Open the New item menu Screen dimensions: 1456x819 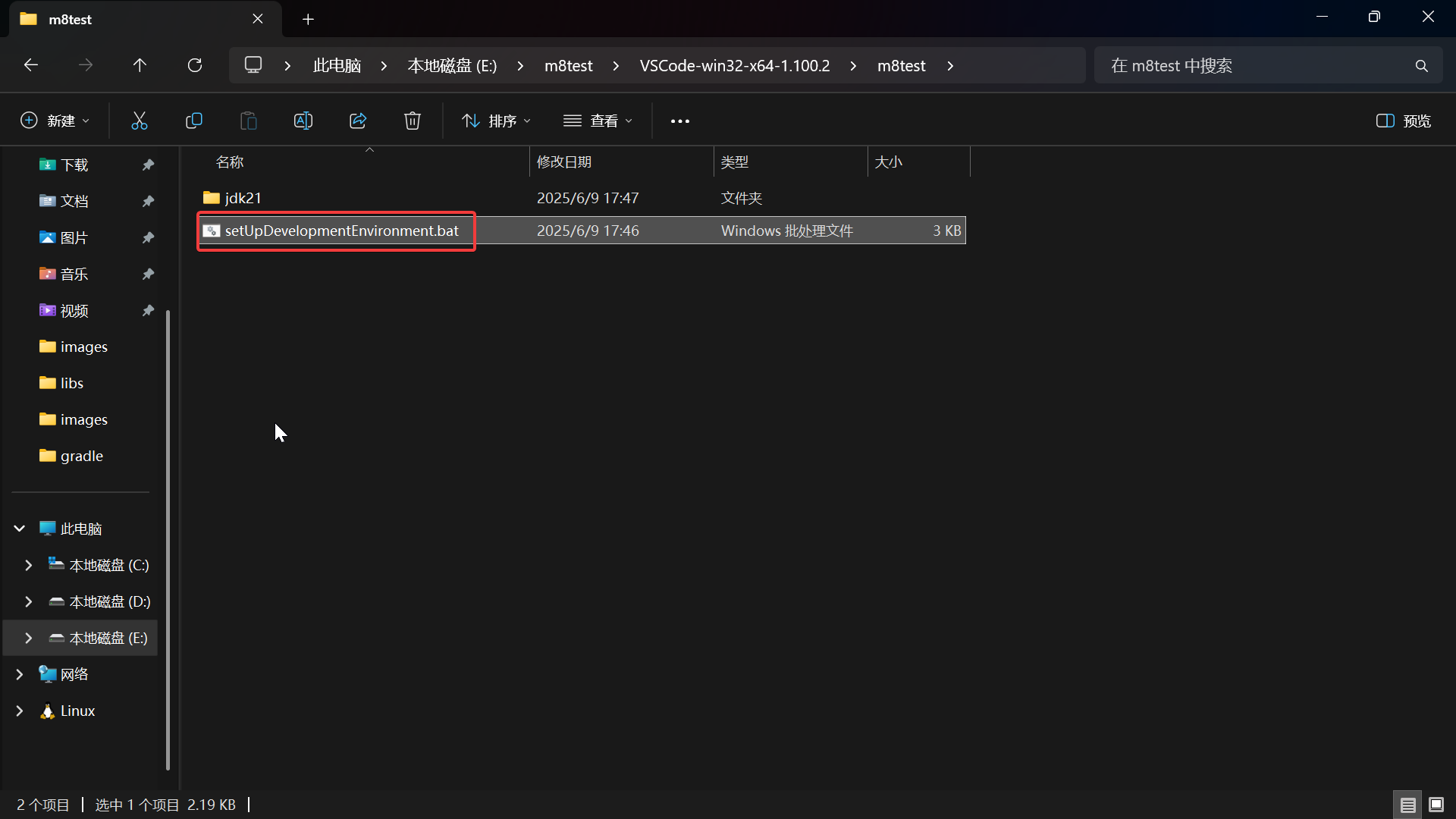[x=55, y=121]
